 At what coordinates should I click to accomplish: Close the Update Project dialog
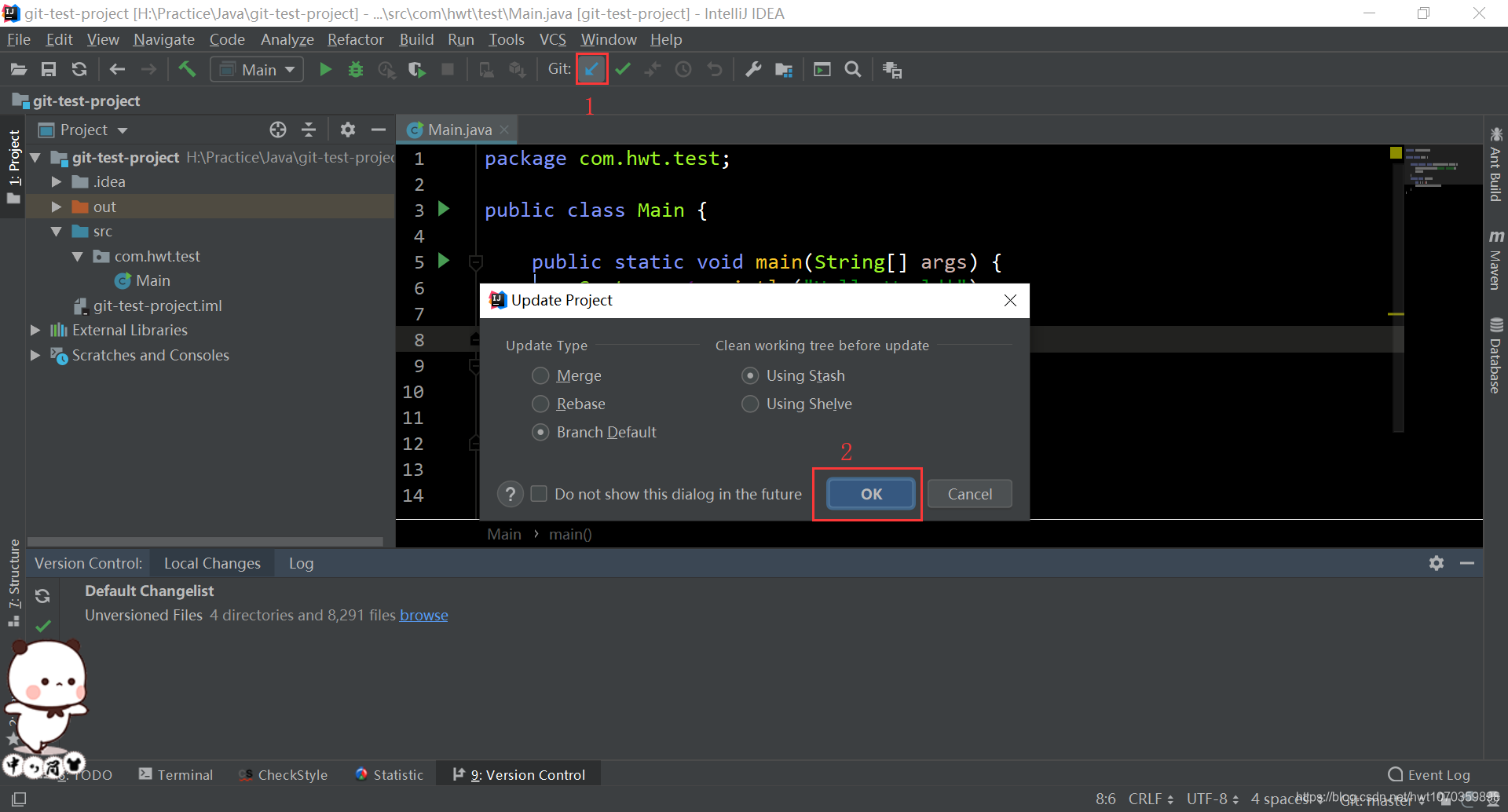[1010, 301]
